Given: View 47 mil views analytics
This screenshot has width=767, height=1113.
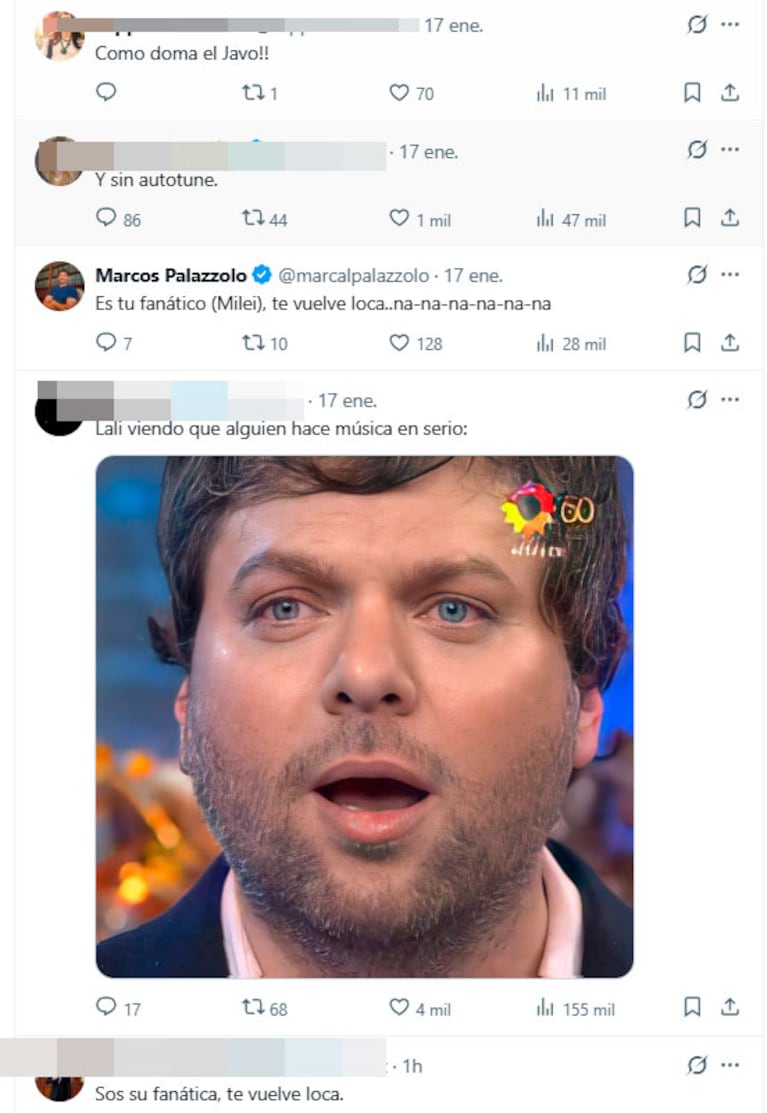Looking at the screenshot, I should [570, 219].
